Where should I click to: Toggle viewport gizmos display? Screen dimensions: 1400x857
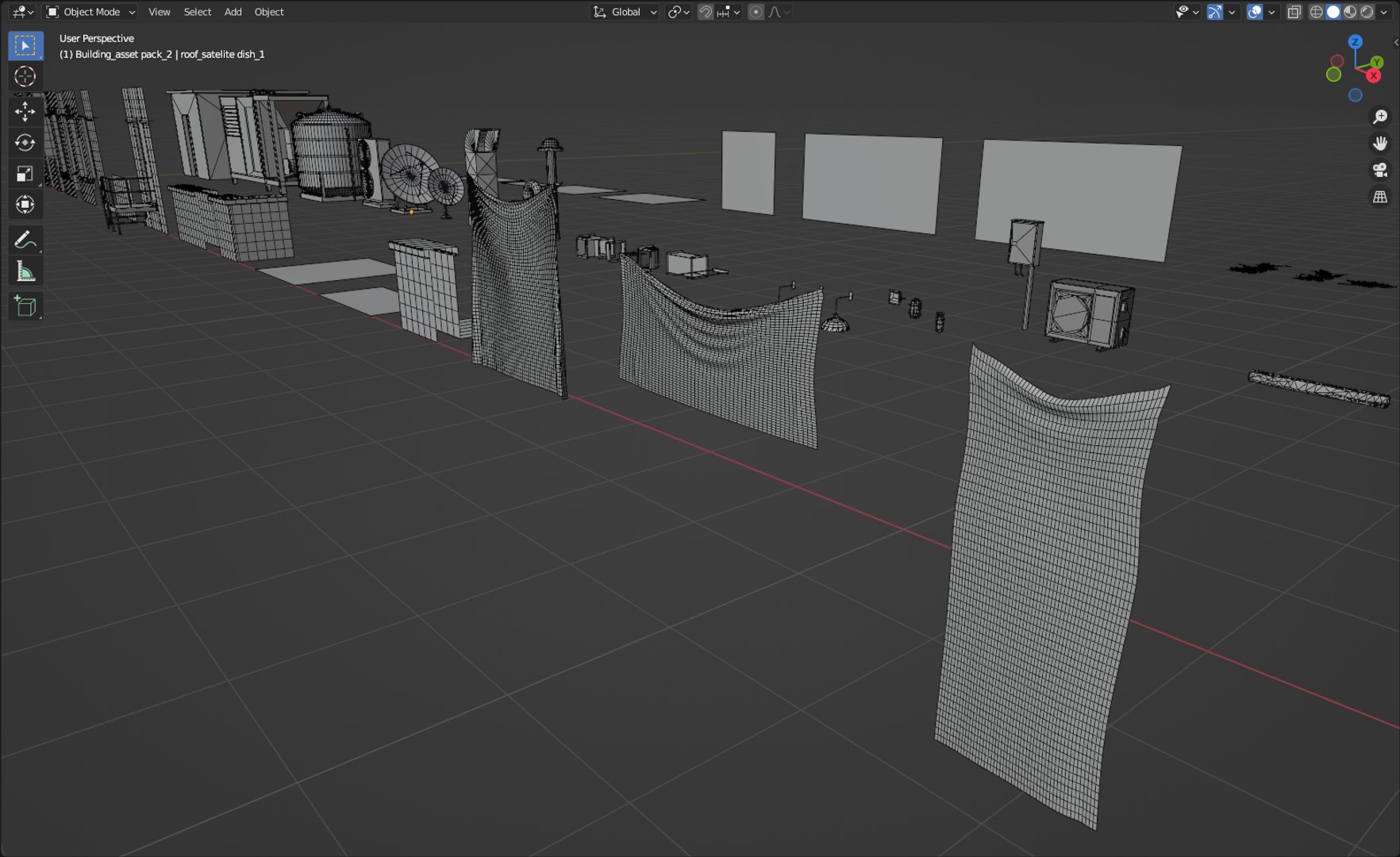(x=1215, y=12)
